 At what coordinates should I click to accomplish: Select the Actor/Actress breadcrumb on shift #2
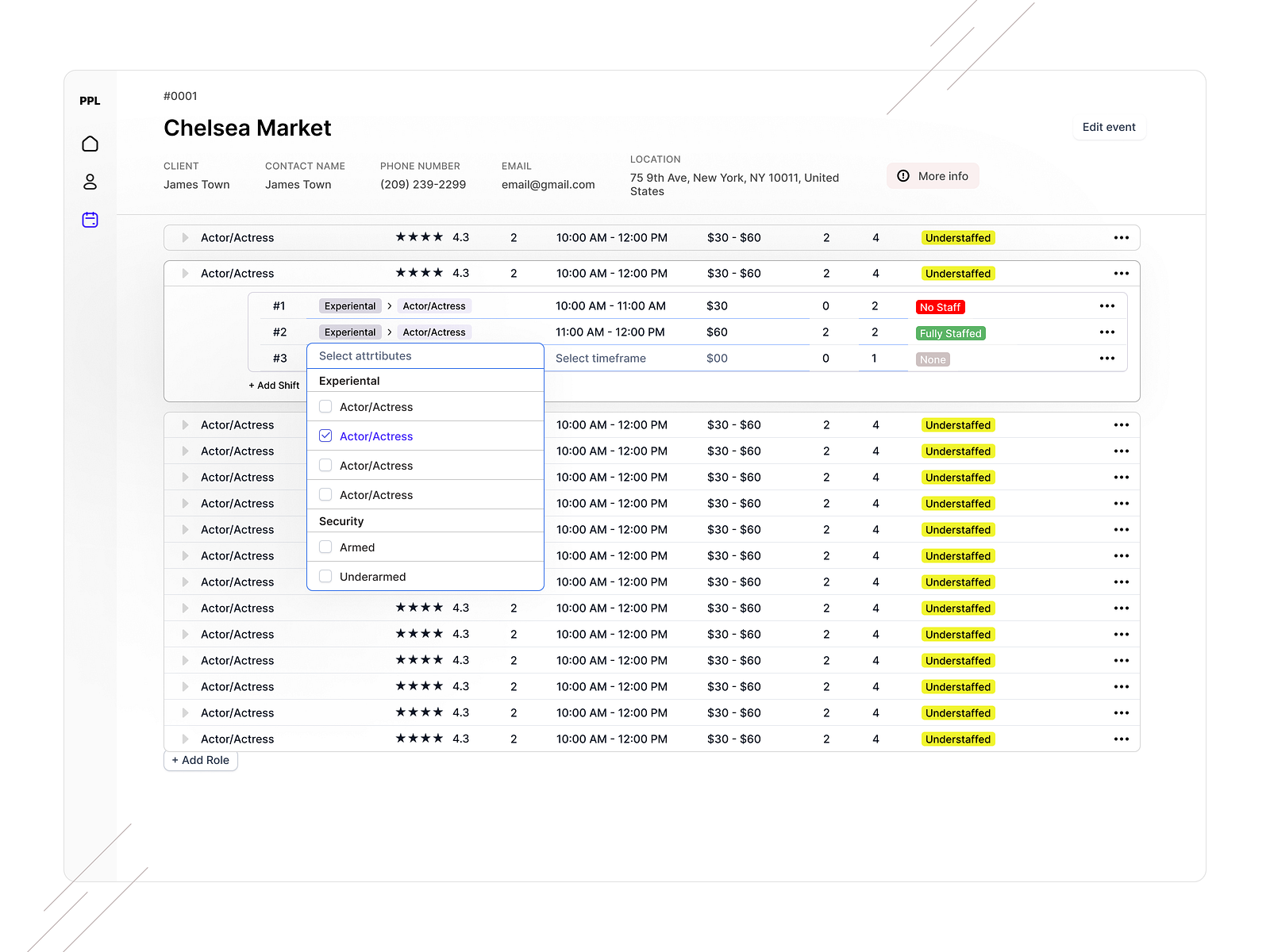pos(434,332)
